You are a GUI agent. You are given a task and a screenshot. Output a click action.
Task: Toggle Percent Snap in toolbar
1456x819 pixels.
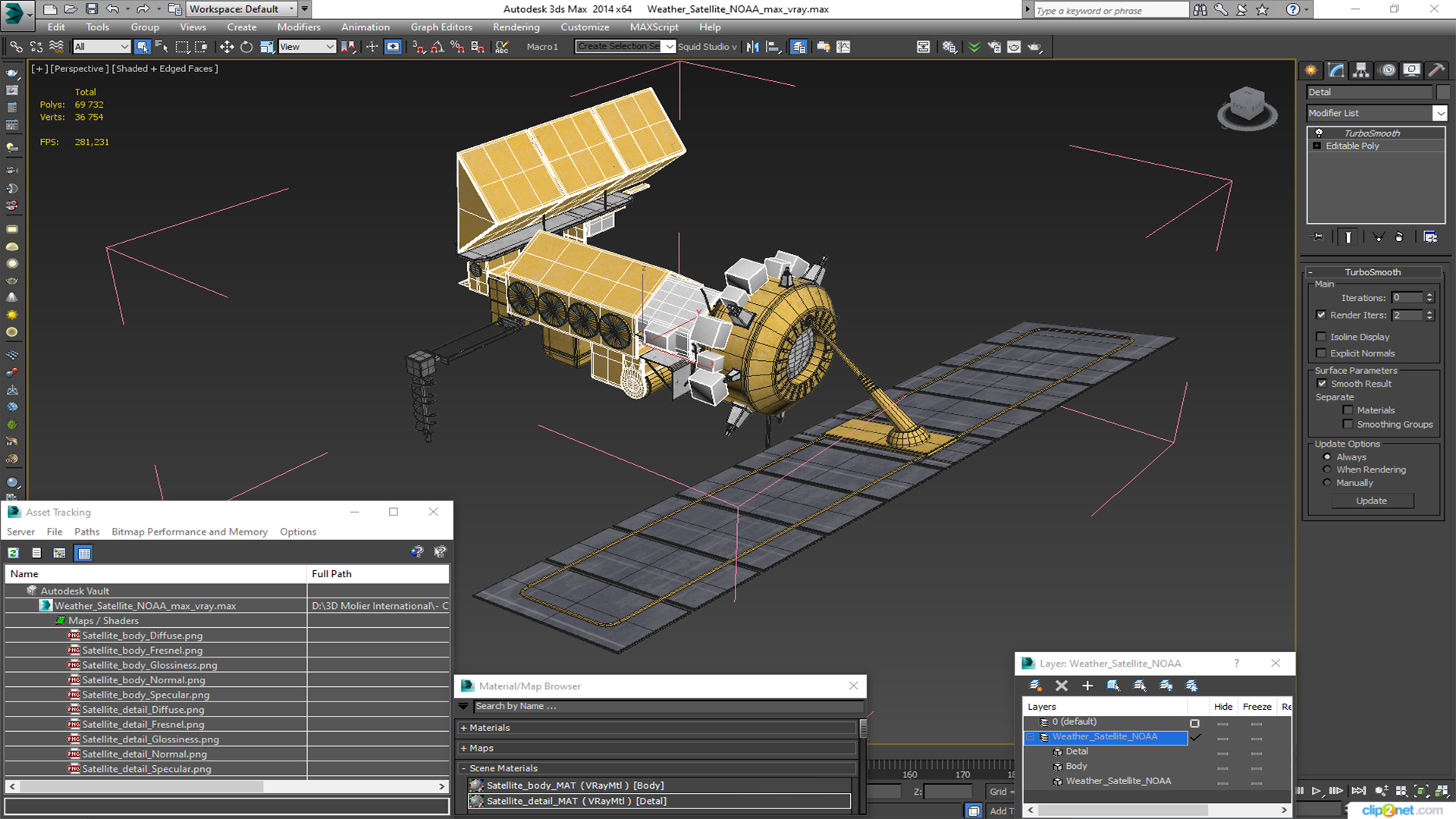coord(457,47)
